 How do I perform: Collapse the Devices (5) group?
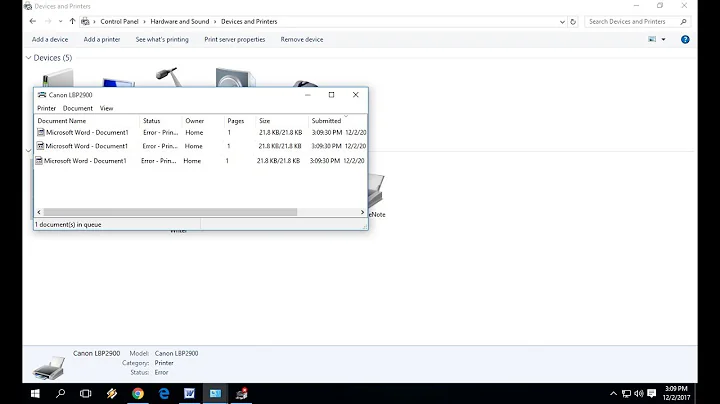point(28,57)
